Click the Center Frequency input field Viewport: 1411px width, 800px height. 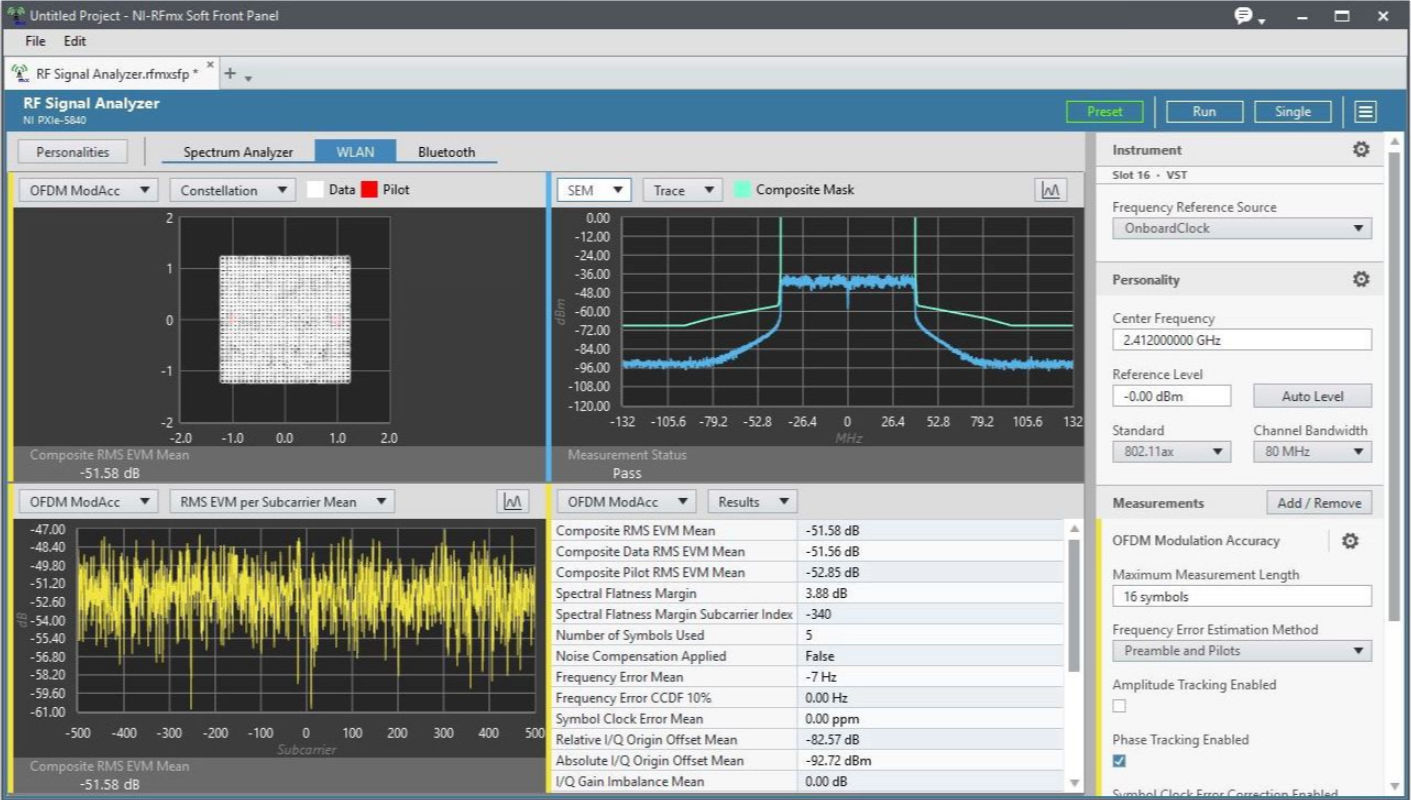point(1240,339)
